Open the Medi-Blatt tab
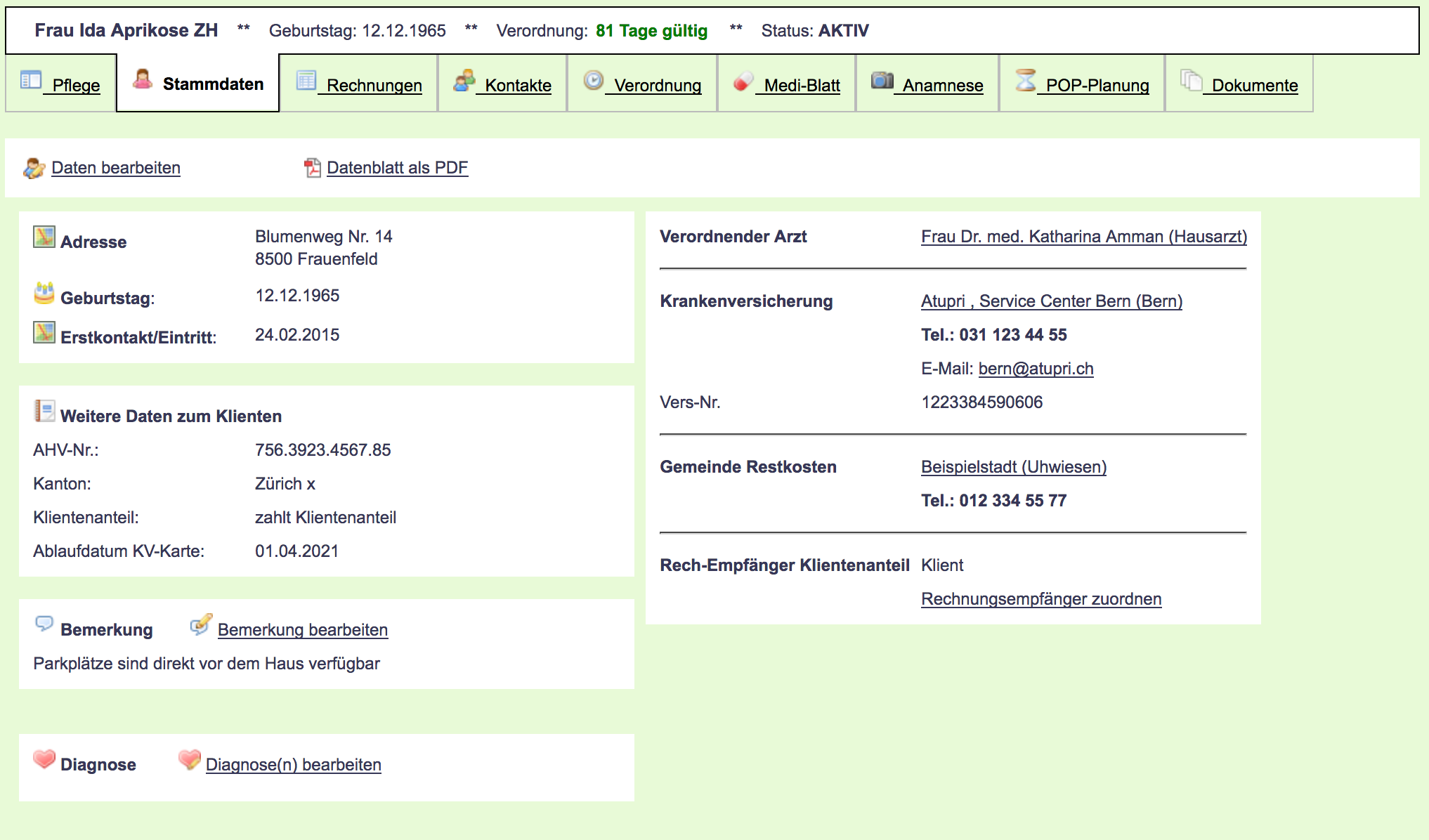Image resolution: width=1429 pixels, height=840 pixels. tap(802, 86)
